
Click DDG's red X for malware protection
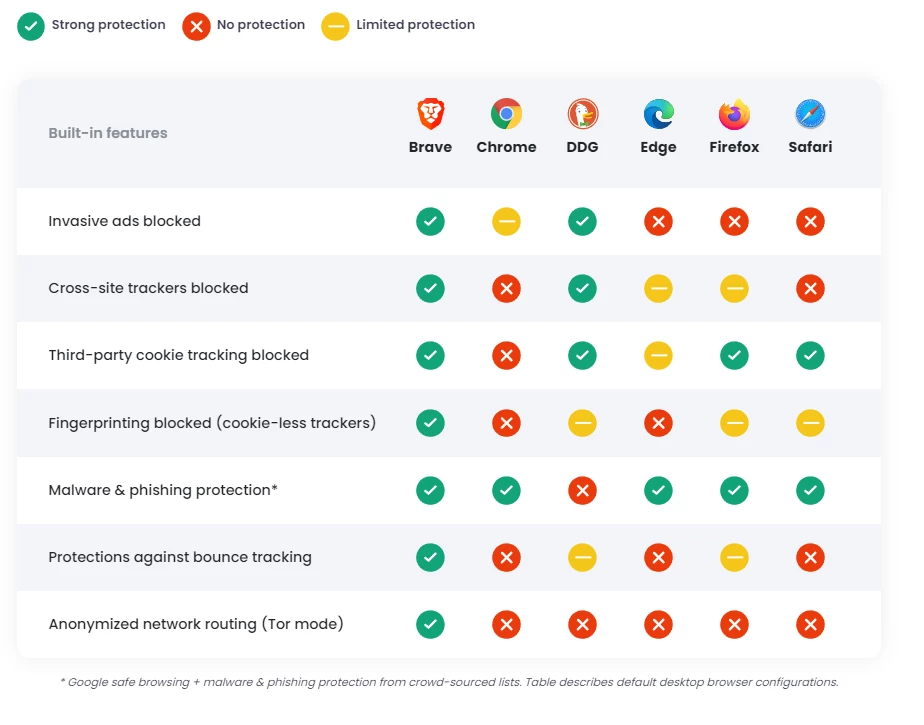[x=582, y=491]
